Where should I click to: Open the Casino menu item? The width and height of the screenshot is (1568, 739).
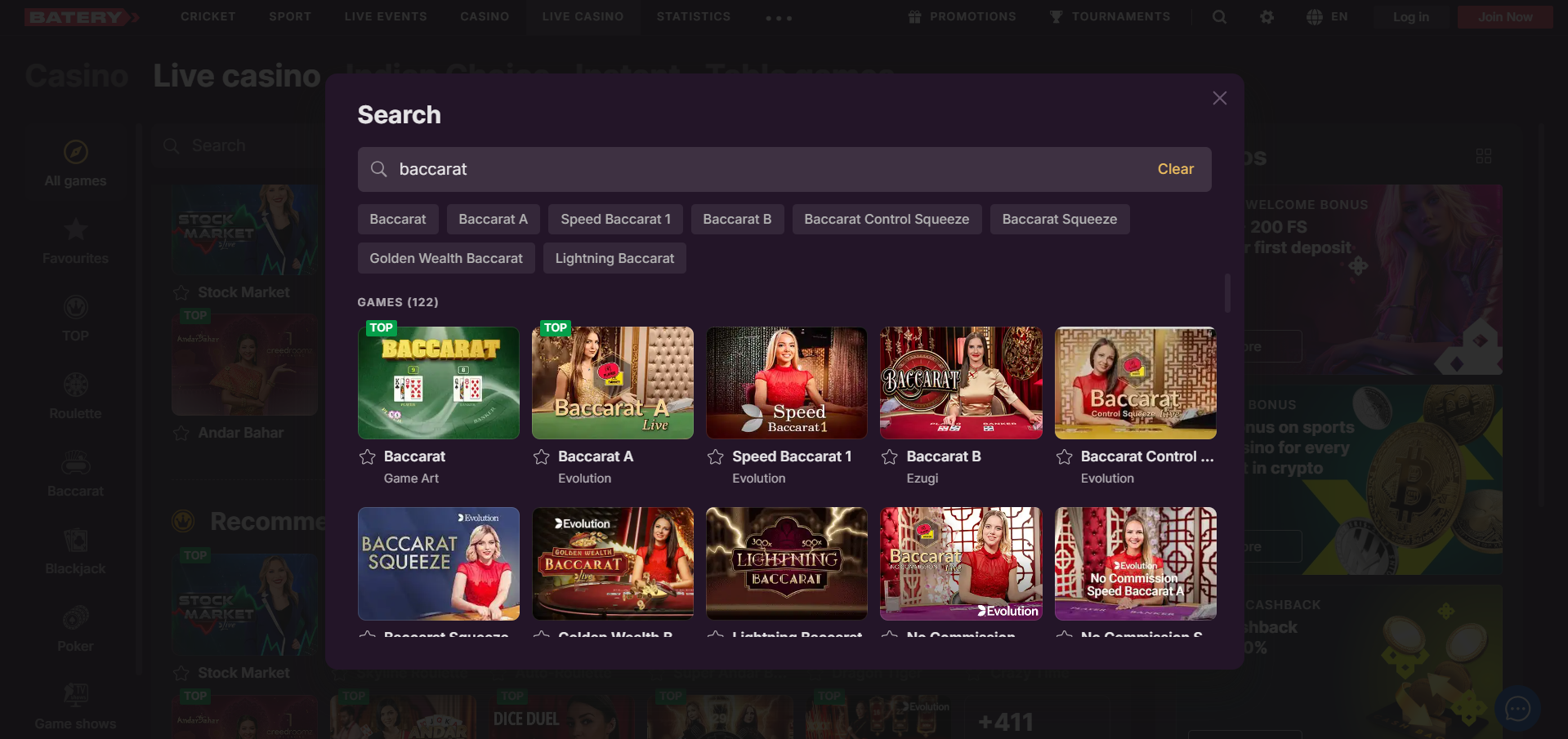[x=485, y=16]
